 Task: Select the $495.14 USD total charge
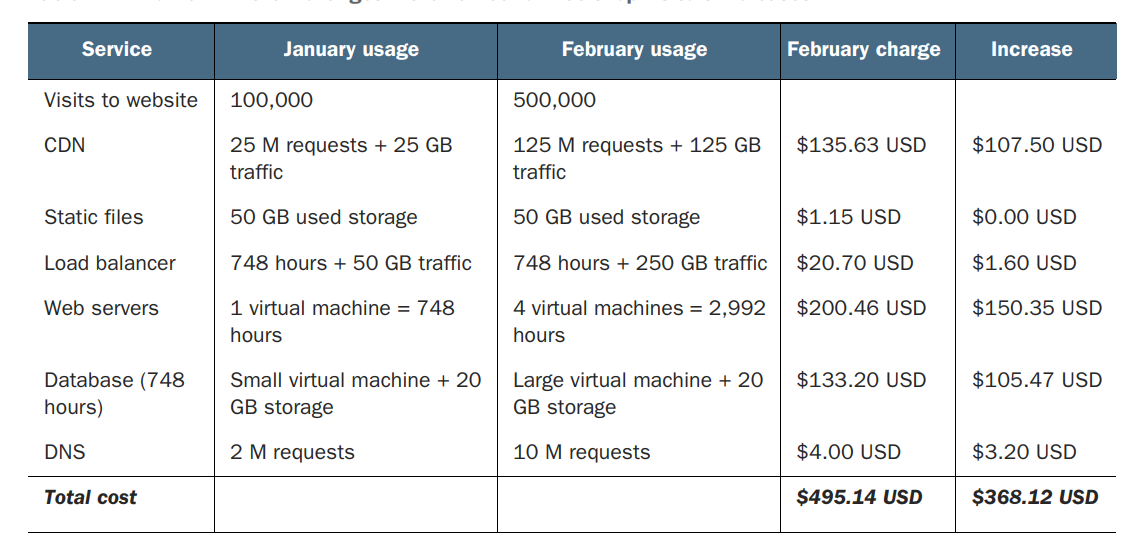click(859, 497)
